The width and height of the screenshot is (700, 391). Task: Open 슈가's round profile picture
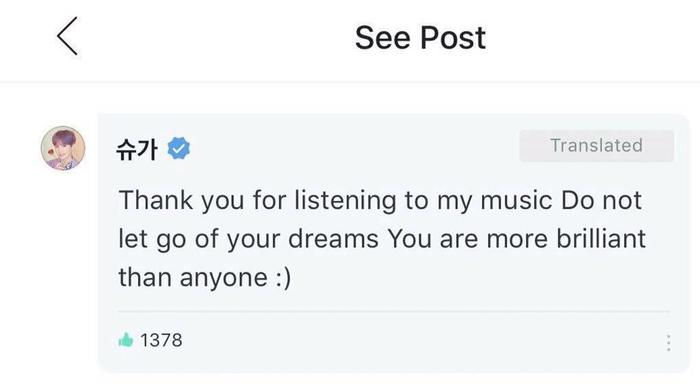63,148
